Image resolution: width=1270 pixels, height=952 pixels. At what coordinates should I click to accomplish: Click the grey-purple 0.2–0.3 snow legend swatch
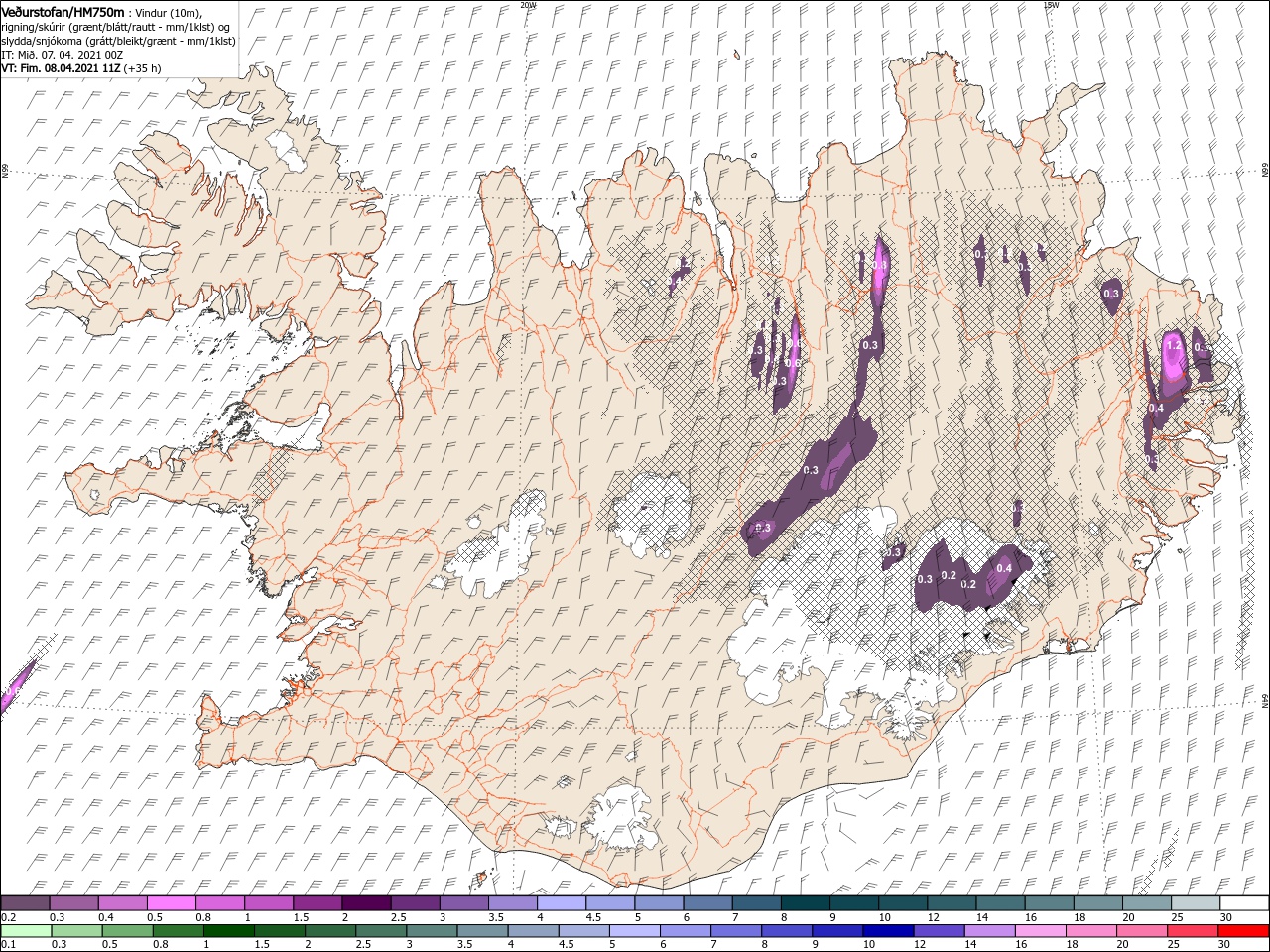[25, 903]
